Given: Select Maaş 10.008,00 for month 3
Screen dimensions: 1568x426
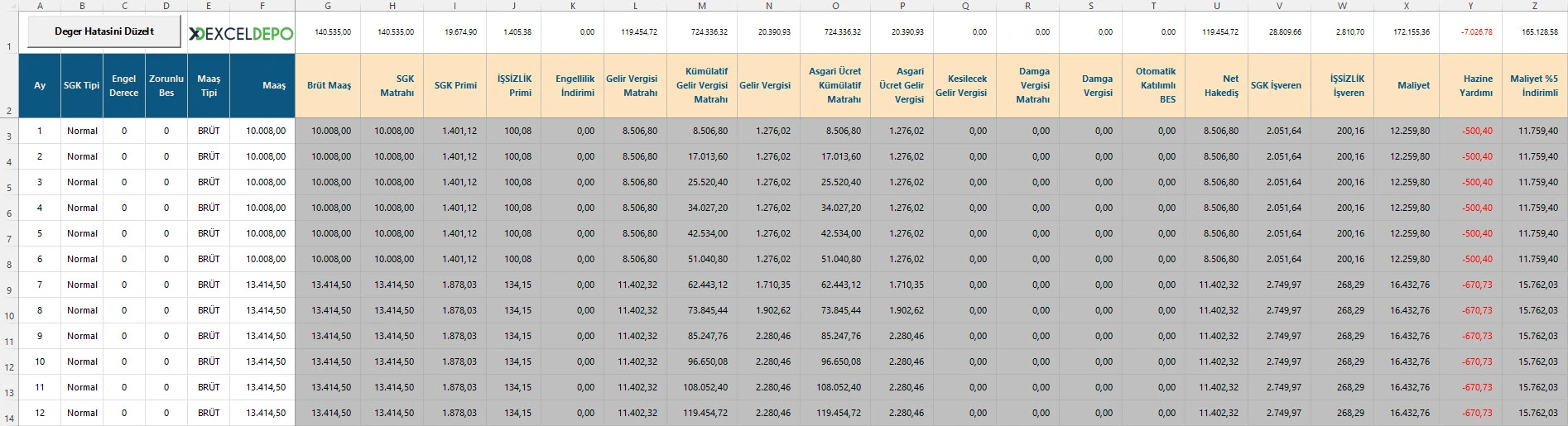Looking at the screenshot, I should 262,182.
